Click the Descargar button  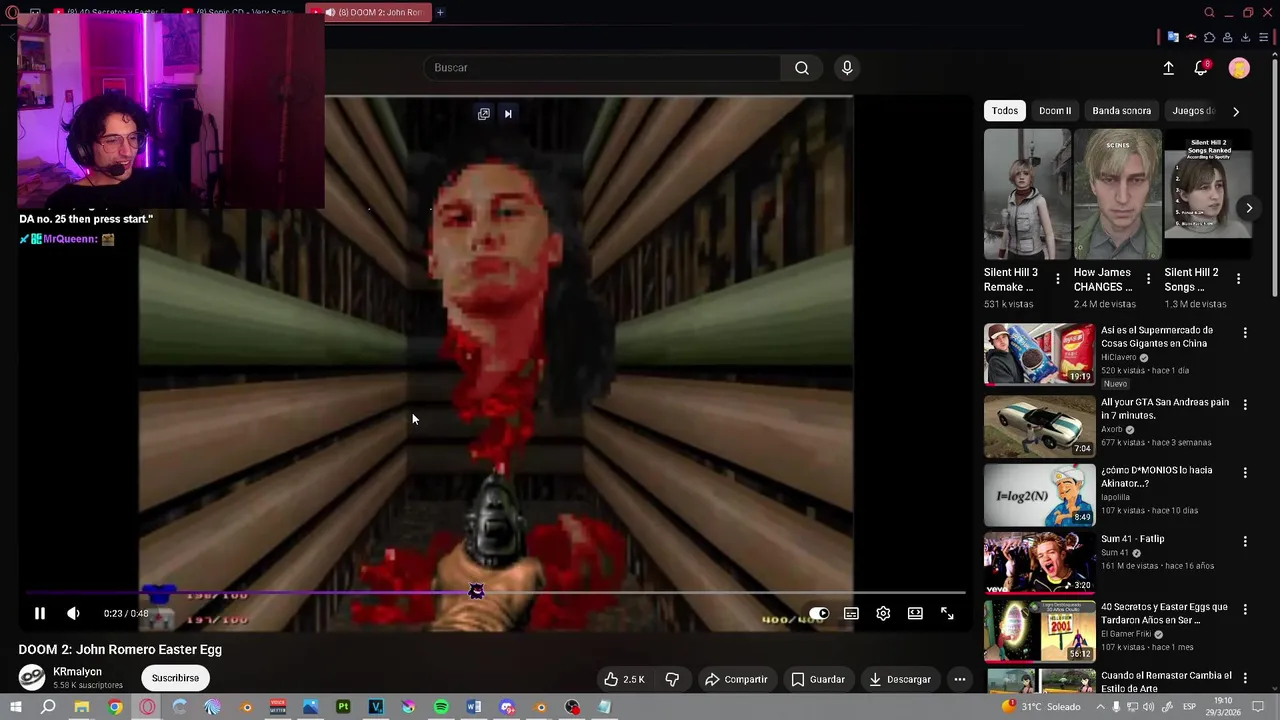[900, 679]
